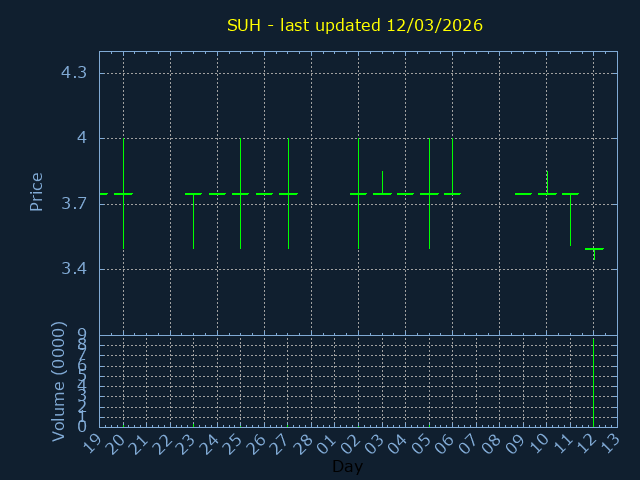
Task: Click the Price axis label
Action: click(x=37, y=191)
